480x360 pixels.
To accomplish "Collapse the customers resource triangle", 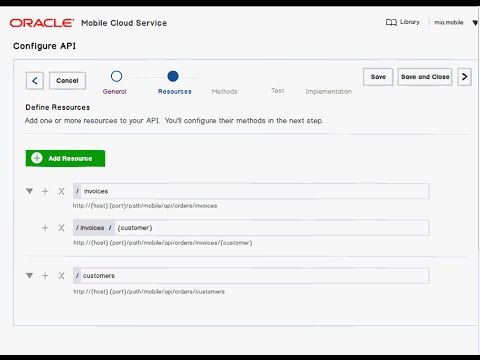I will point(29,276).
